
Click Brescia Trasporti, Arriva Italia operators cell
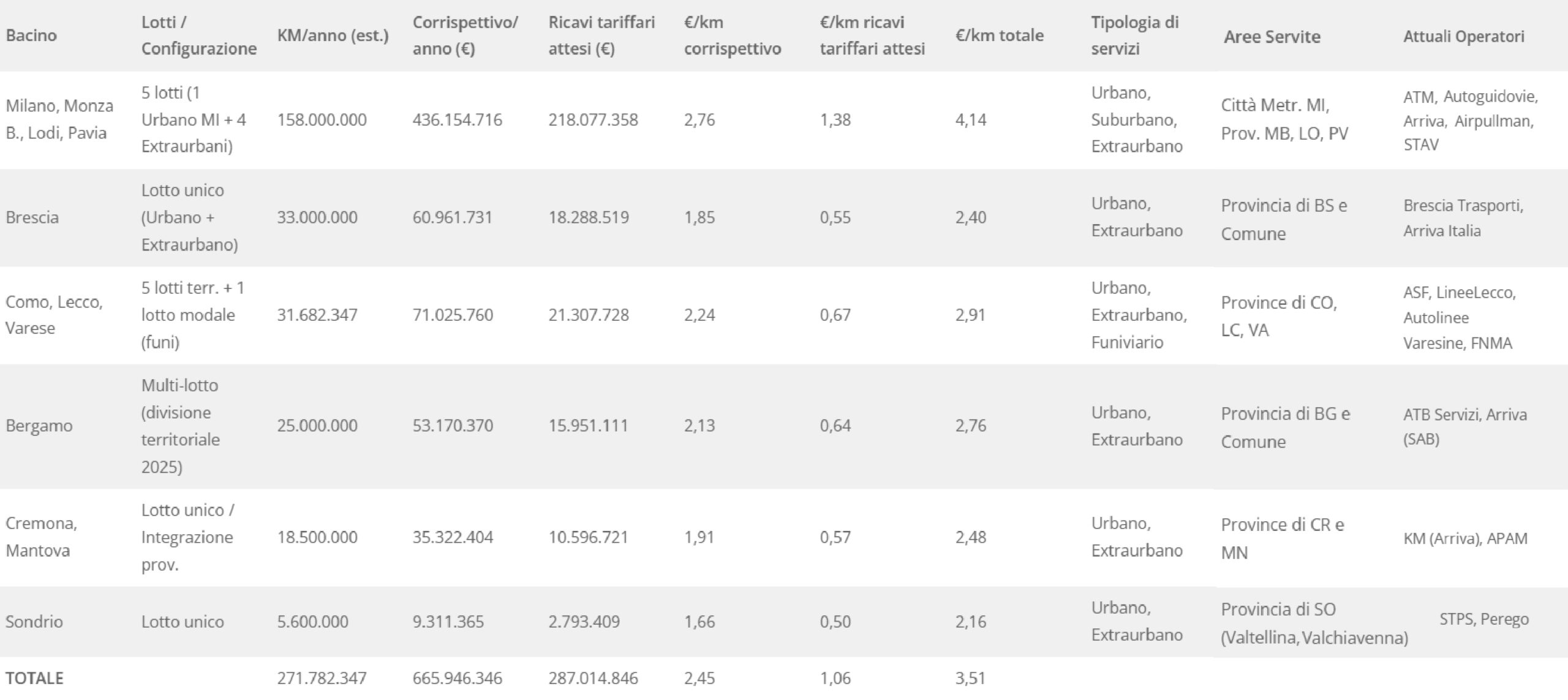1463,218
